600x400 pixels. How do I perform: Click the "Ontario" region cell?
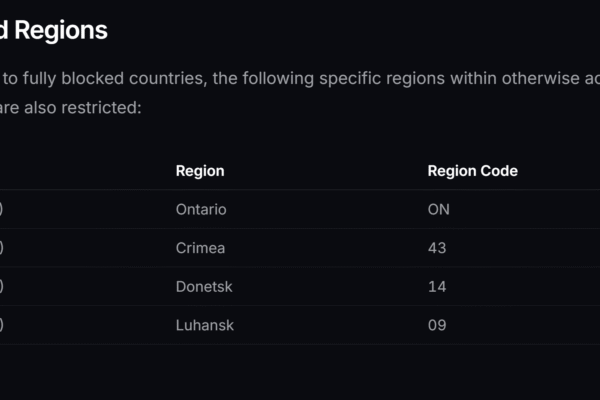201,210
